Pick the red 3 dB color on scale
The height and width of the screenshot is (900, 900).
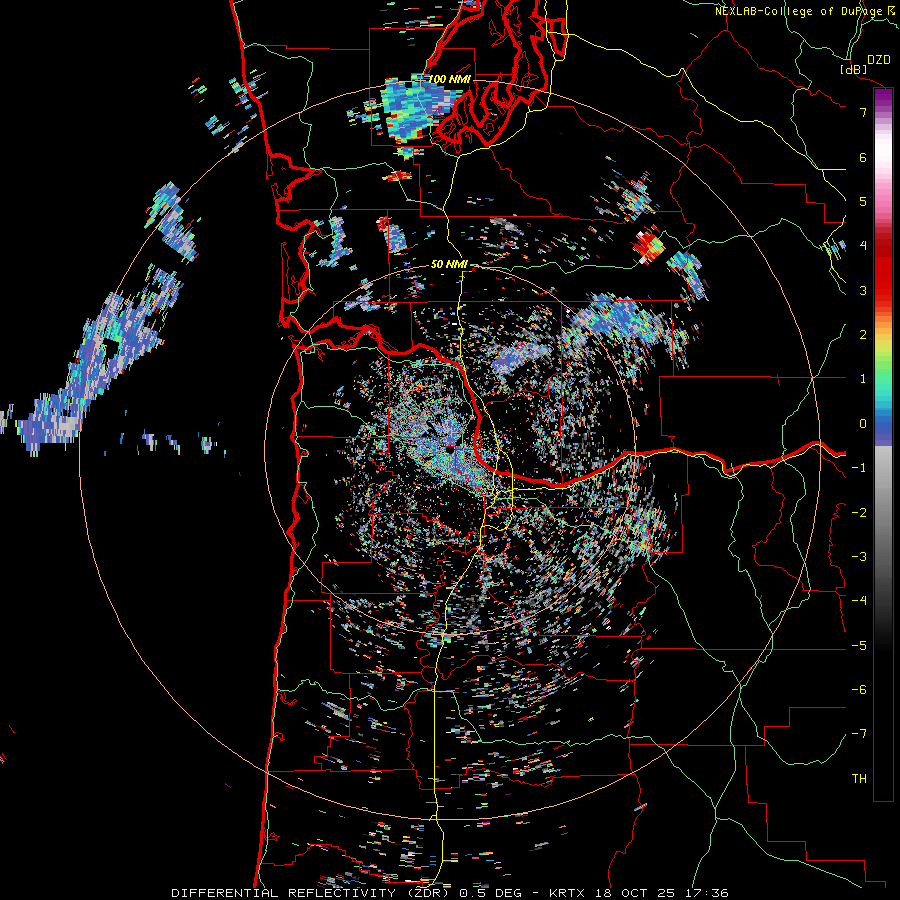tap(883, 290)
